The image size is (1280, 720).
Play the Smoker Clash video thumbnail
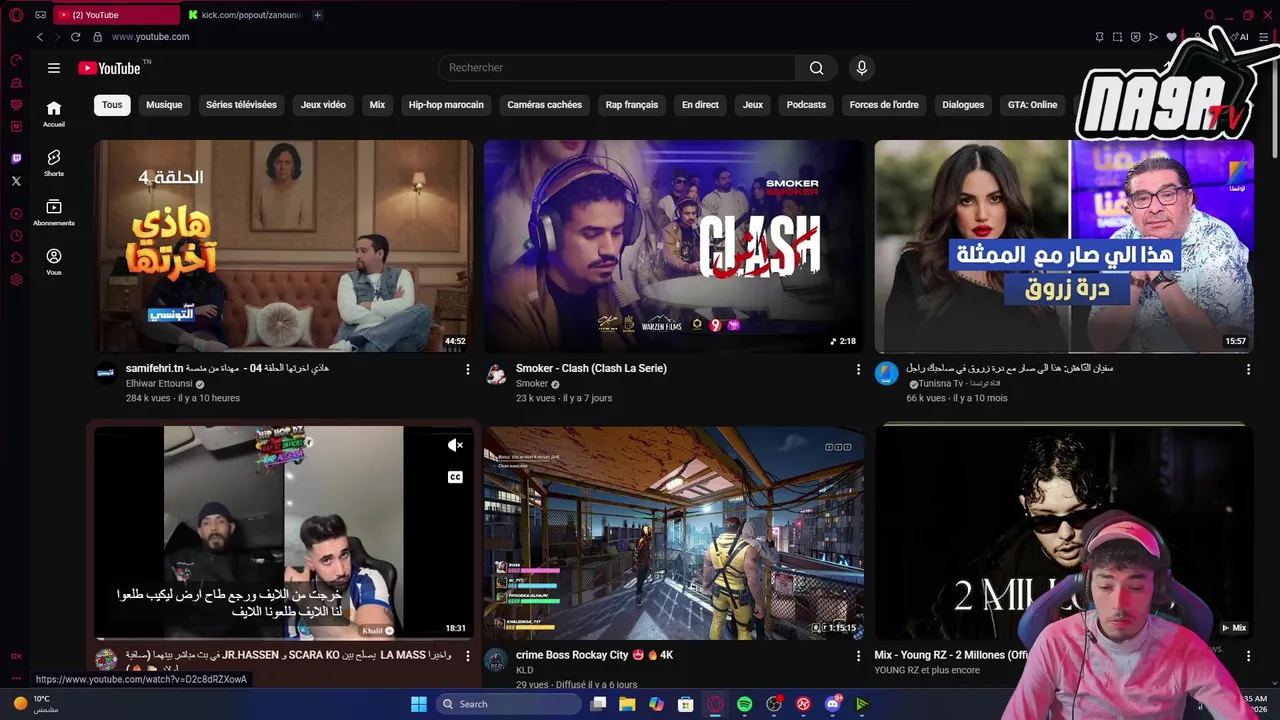coord(674,246)
